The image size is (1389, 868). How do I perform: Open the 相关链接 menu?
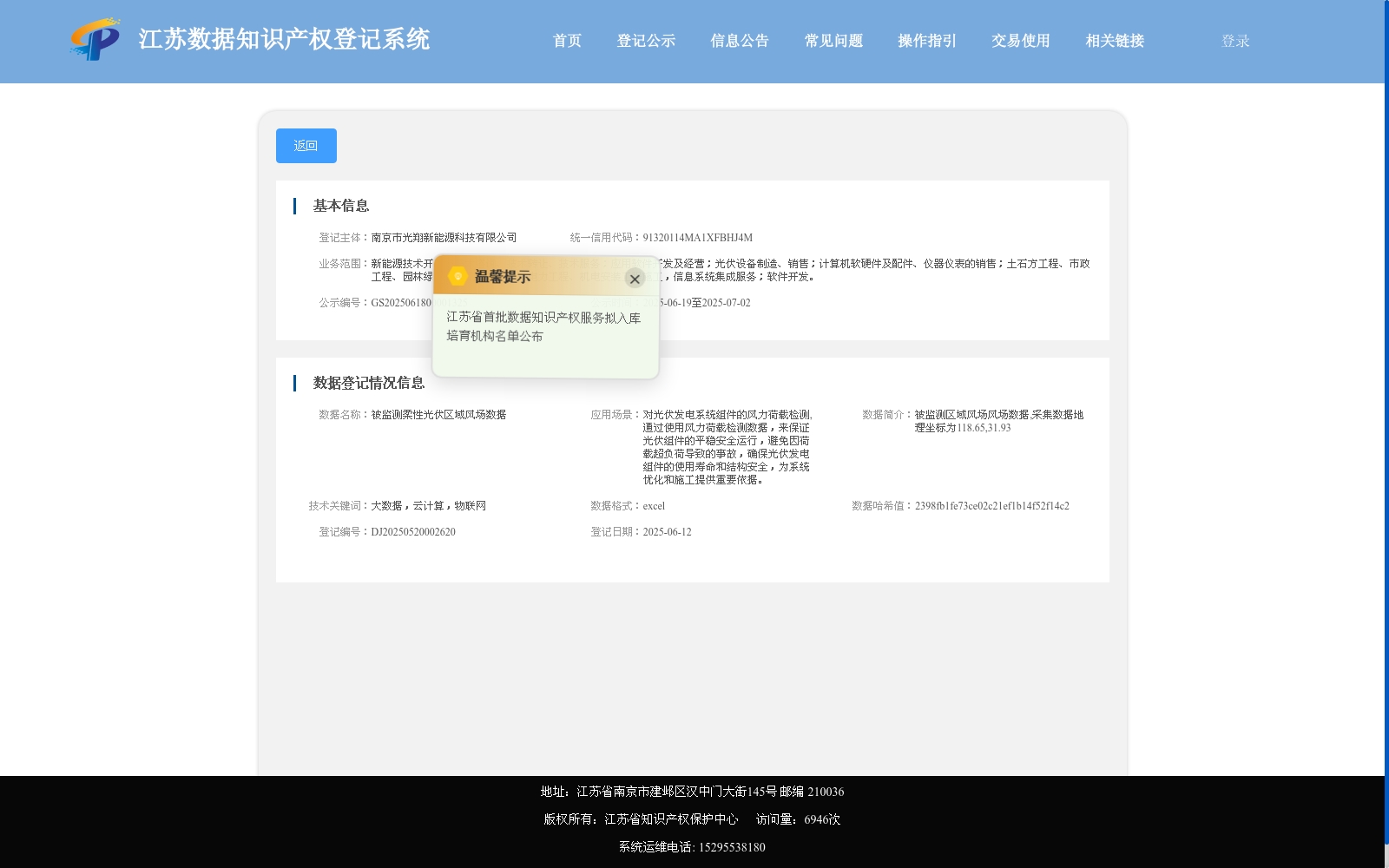coord(1115,41)
